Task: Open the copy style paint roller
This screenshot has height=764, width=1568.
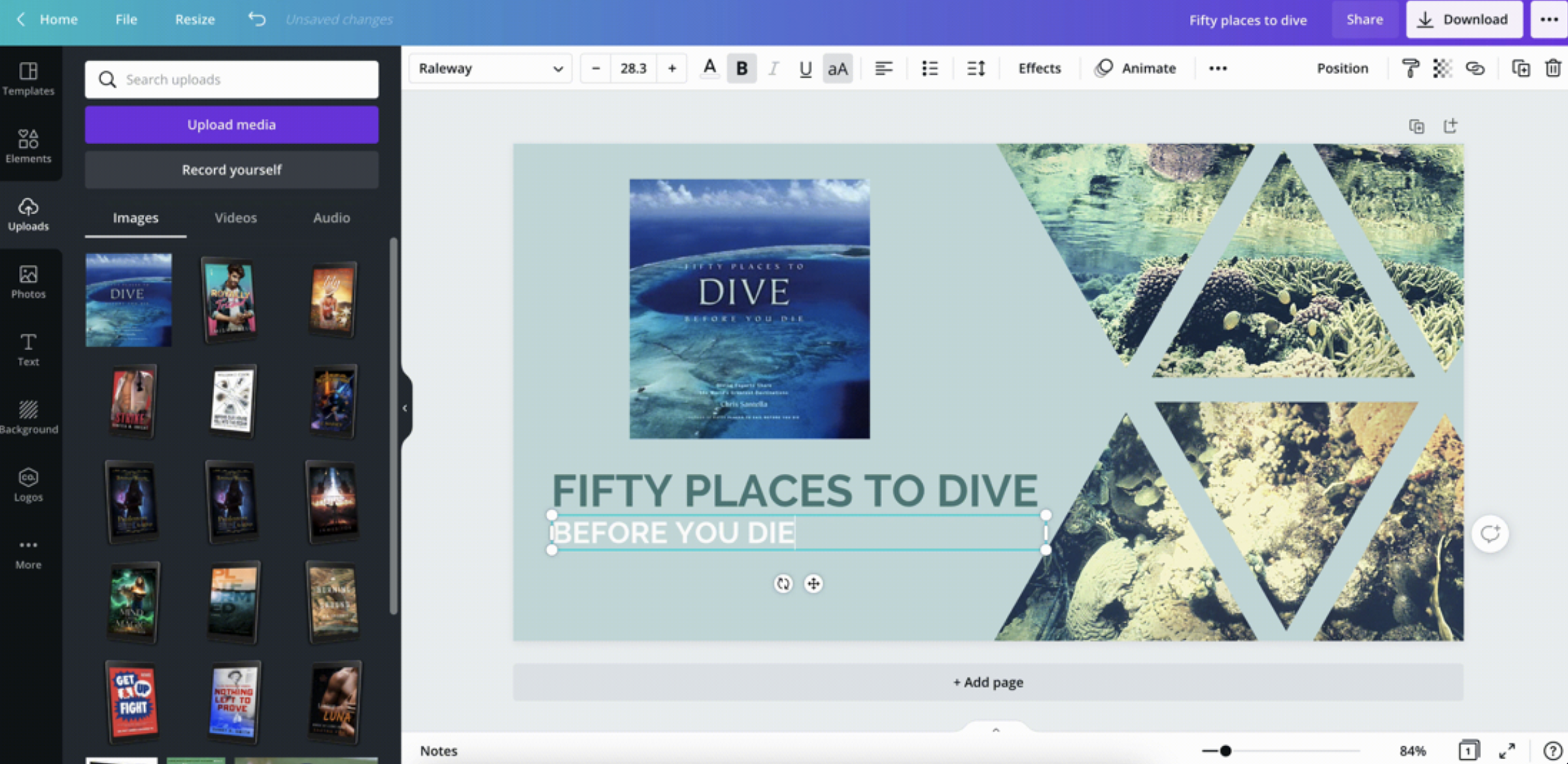Action: 1410,68
